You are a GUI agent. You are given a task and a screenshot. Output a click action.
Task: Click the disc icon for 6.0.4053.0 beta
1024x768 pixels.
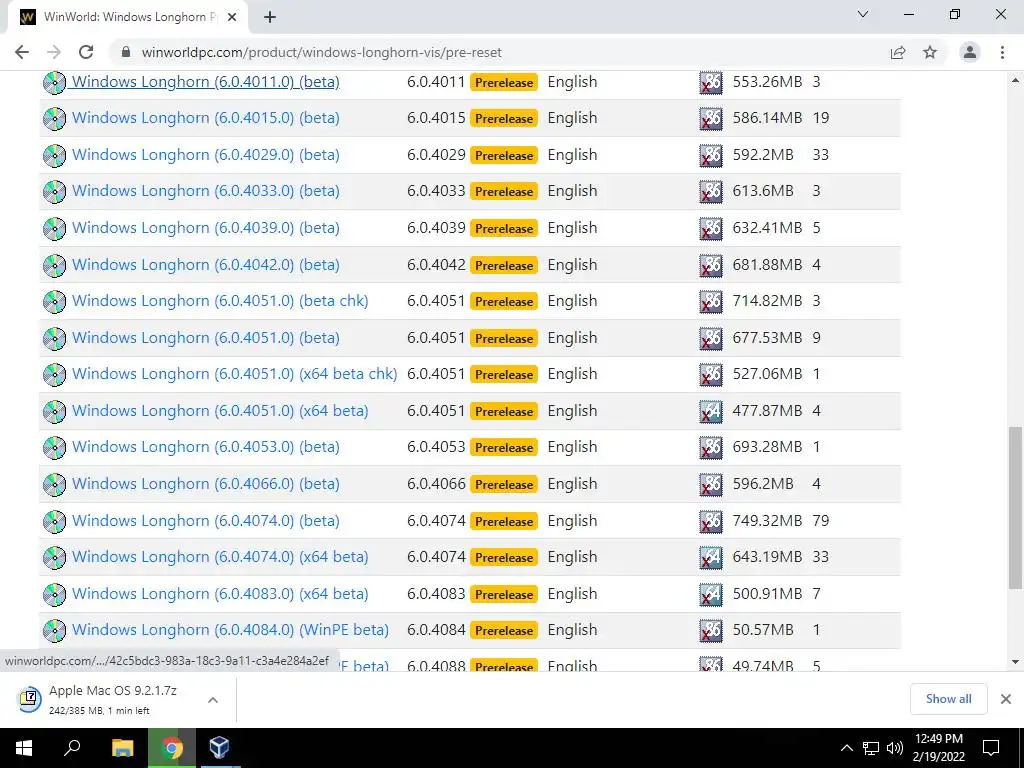click(54, 447)
